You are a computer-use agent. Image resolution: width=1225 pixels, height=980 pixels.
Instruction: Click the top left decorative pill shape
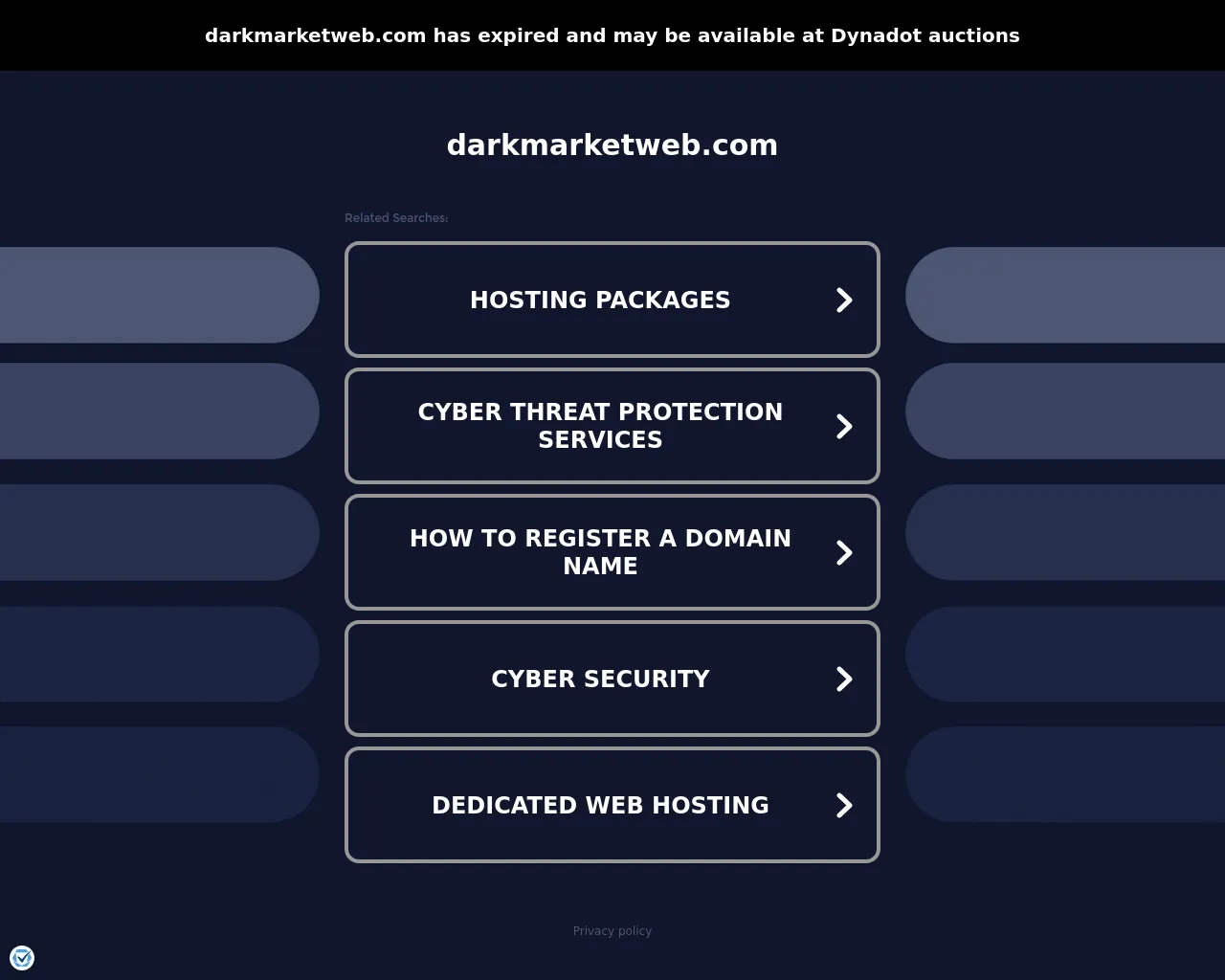click(x=159, y=295)
